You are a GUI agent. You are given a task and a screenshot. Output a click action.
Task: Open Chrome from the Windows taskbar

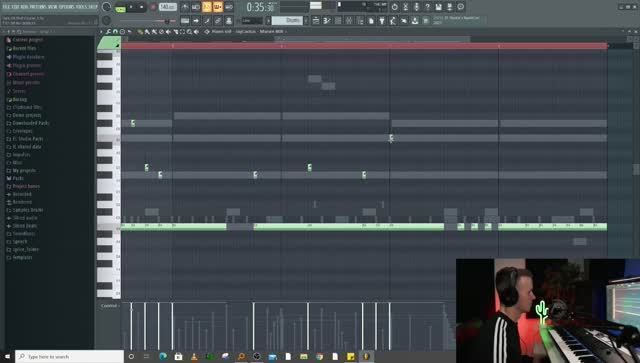(x=319, y=356)
